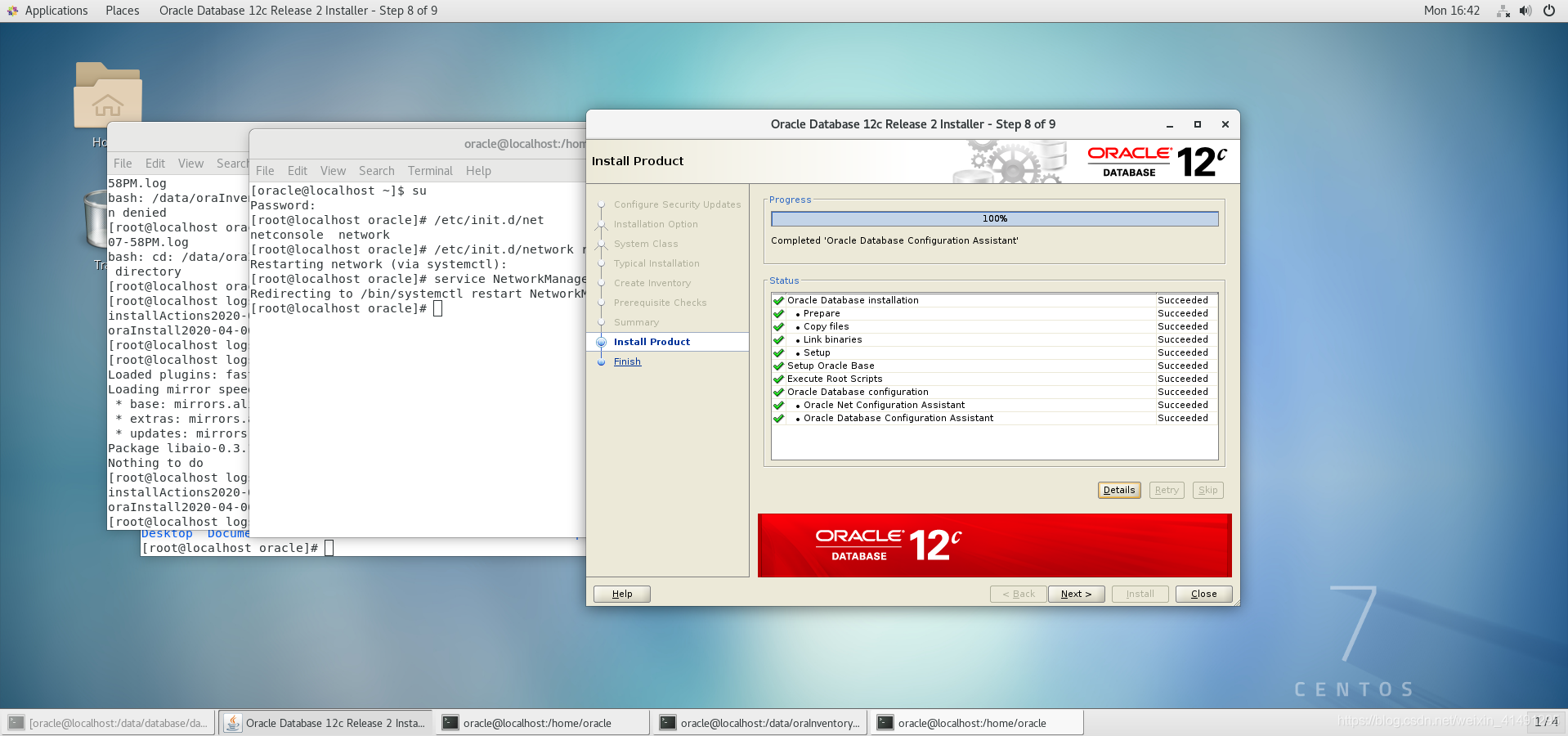Click the Java icon of installer taskbar entry
The width and height of the screenshot is (1568, 736).
click(233, 723)
